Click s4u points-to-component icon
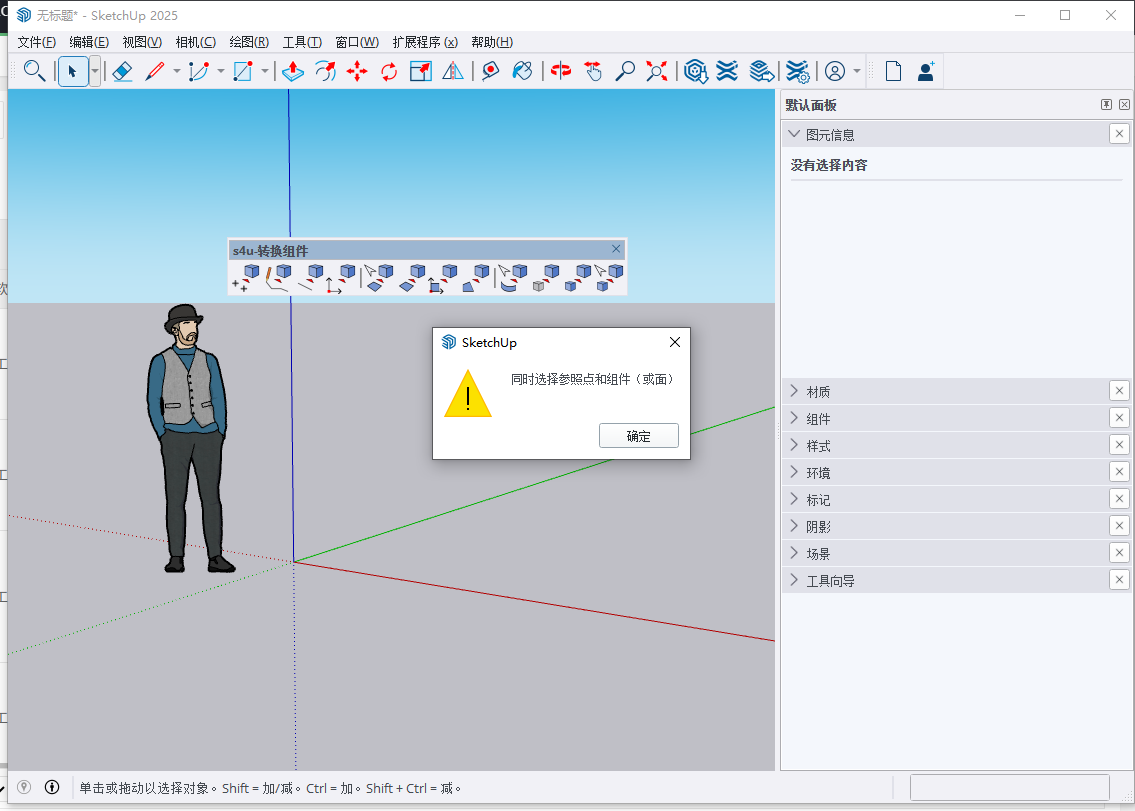 click(x=245, y=278)
